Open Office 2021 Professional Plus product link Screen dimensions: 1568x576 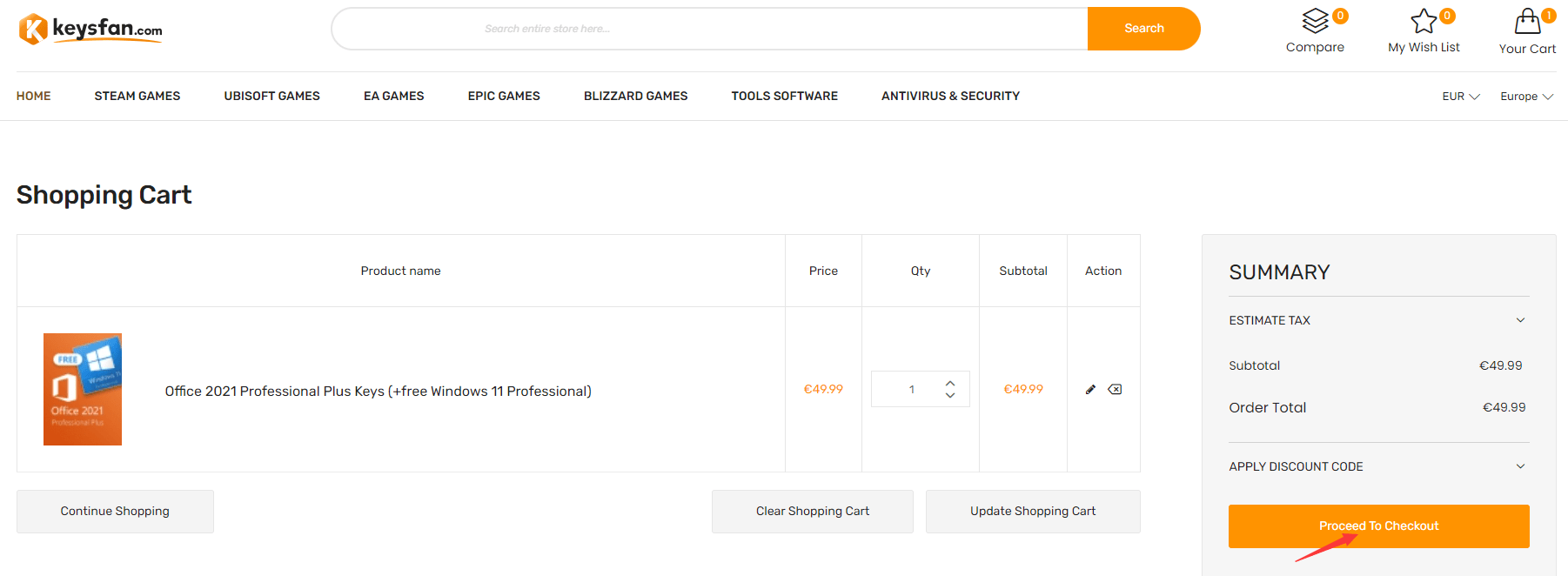[379, 392]
